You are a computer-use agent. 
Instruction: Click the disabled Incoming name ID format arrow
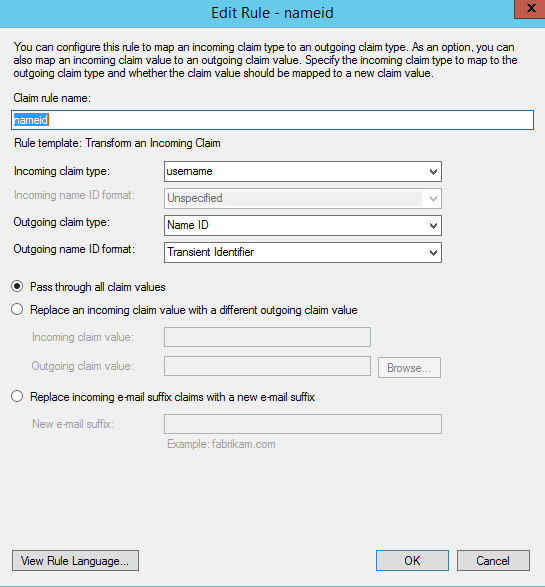pos(433,198)
